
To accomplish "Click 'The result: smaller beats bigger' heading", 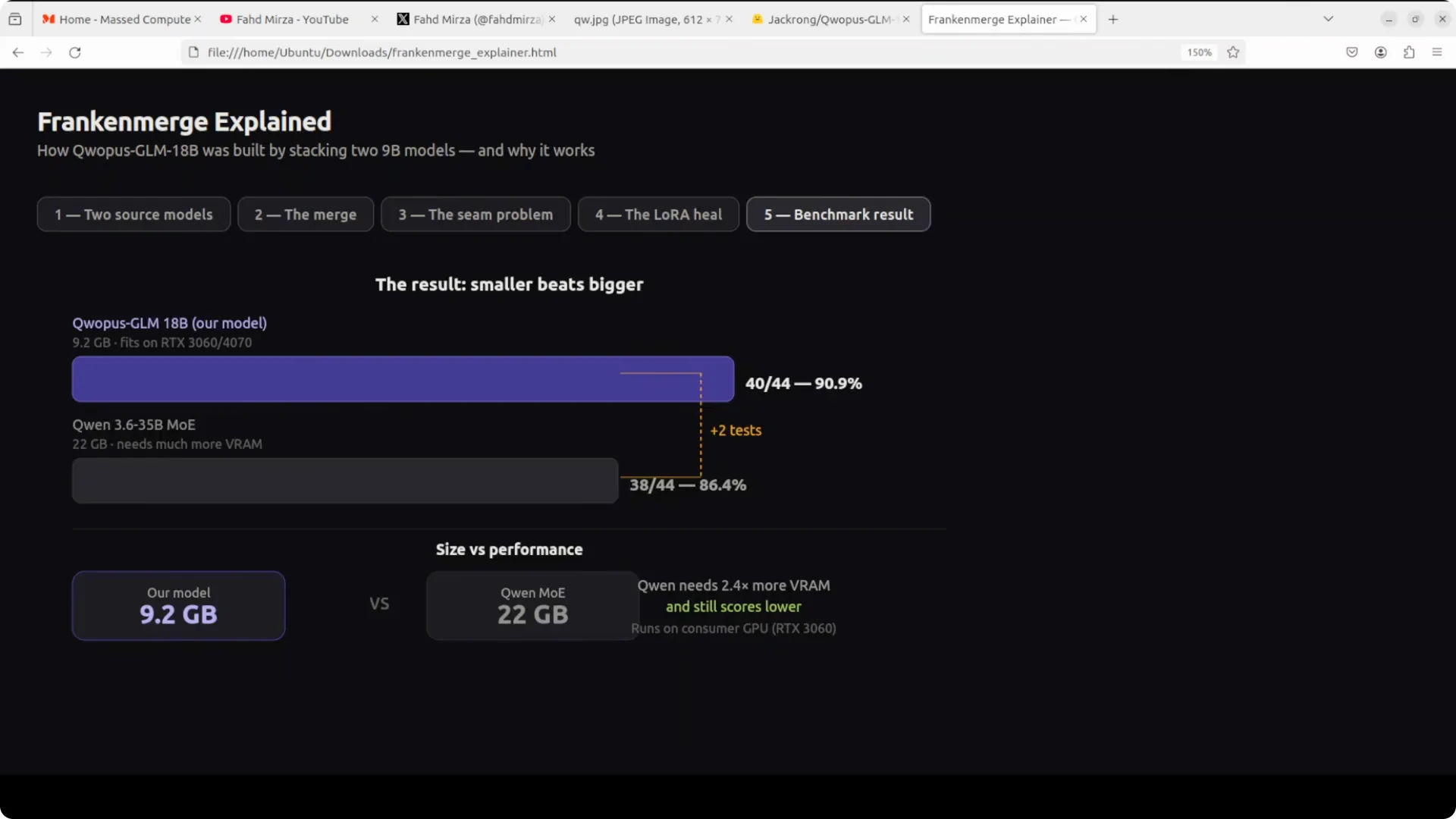I will coord(509,284).
